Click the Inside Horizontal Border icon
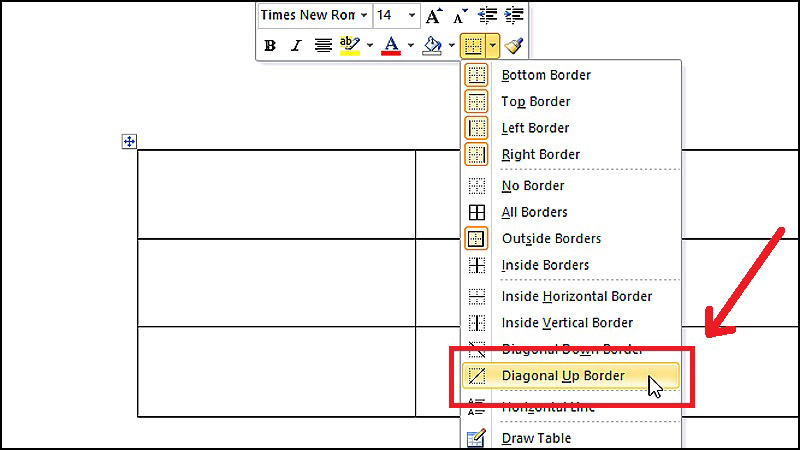Screen dimensions: 800x450 [x=477, y=296]
